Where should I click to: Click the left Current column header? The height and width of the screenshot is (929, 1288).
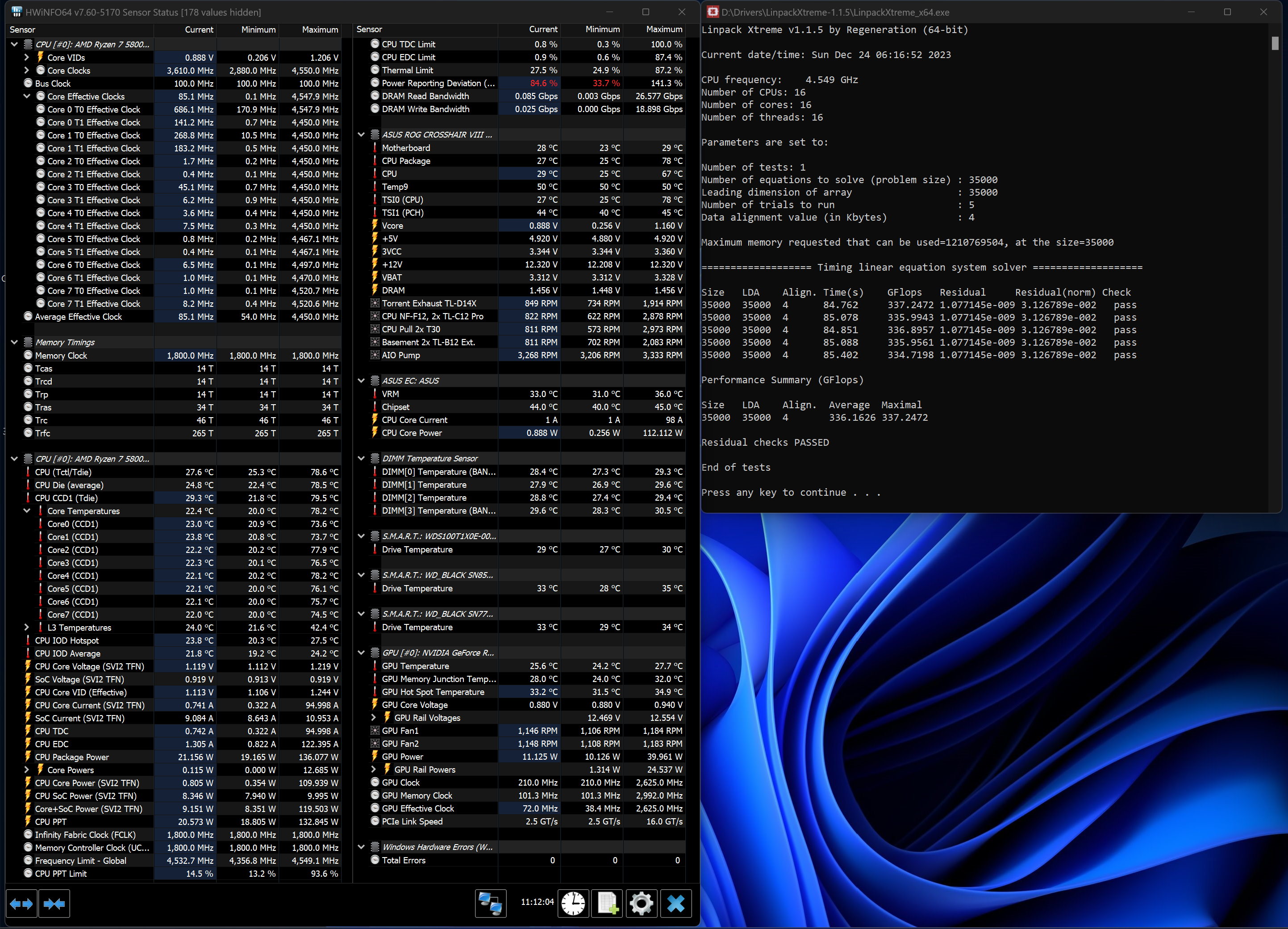185,29
